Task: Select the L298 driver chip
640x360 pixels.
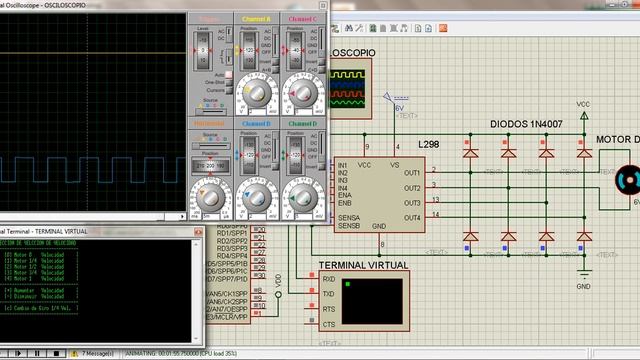Action: [379, 195]
